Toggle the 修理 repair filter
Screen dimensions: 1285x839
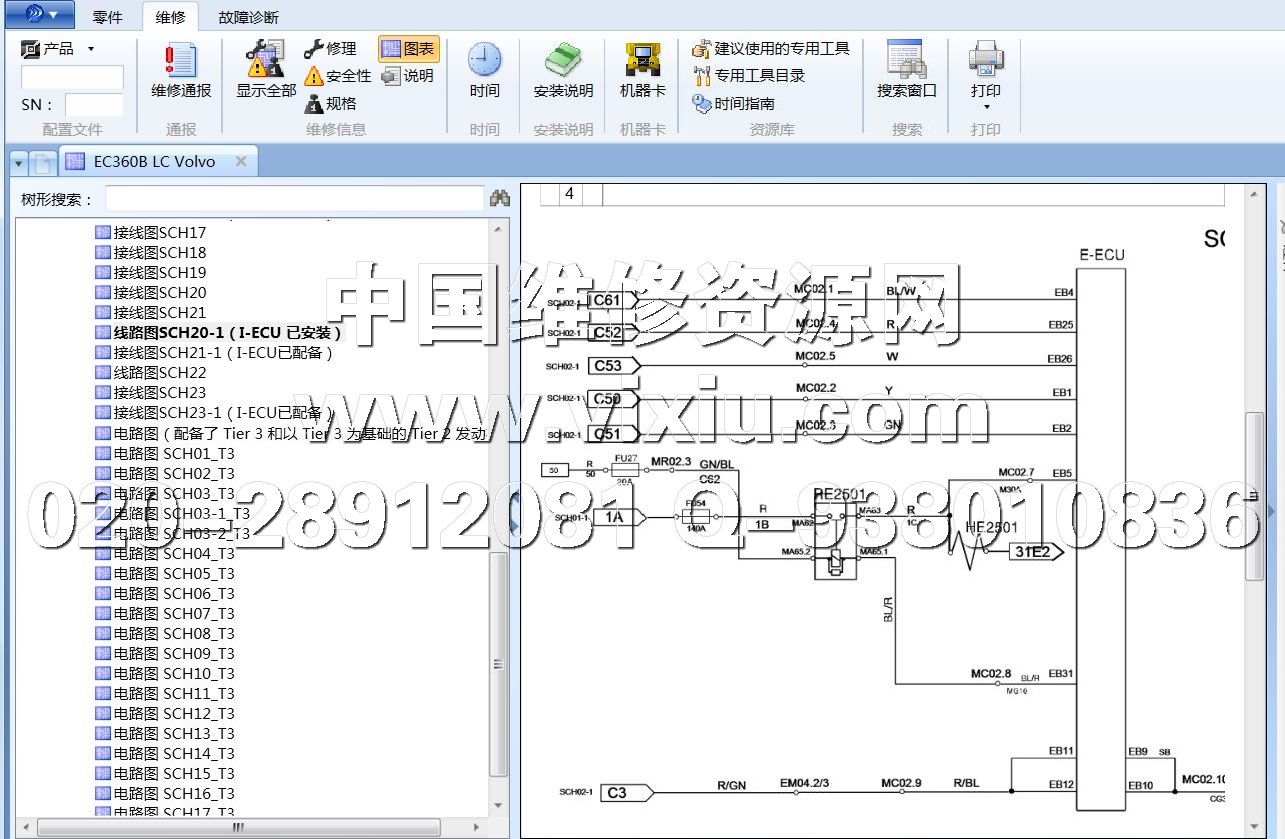click(x=330, y=49)
